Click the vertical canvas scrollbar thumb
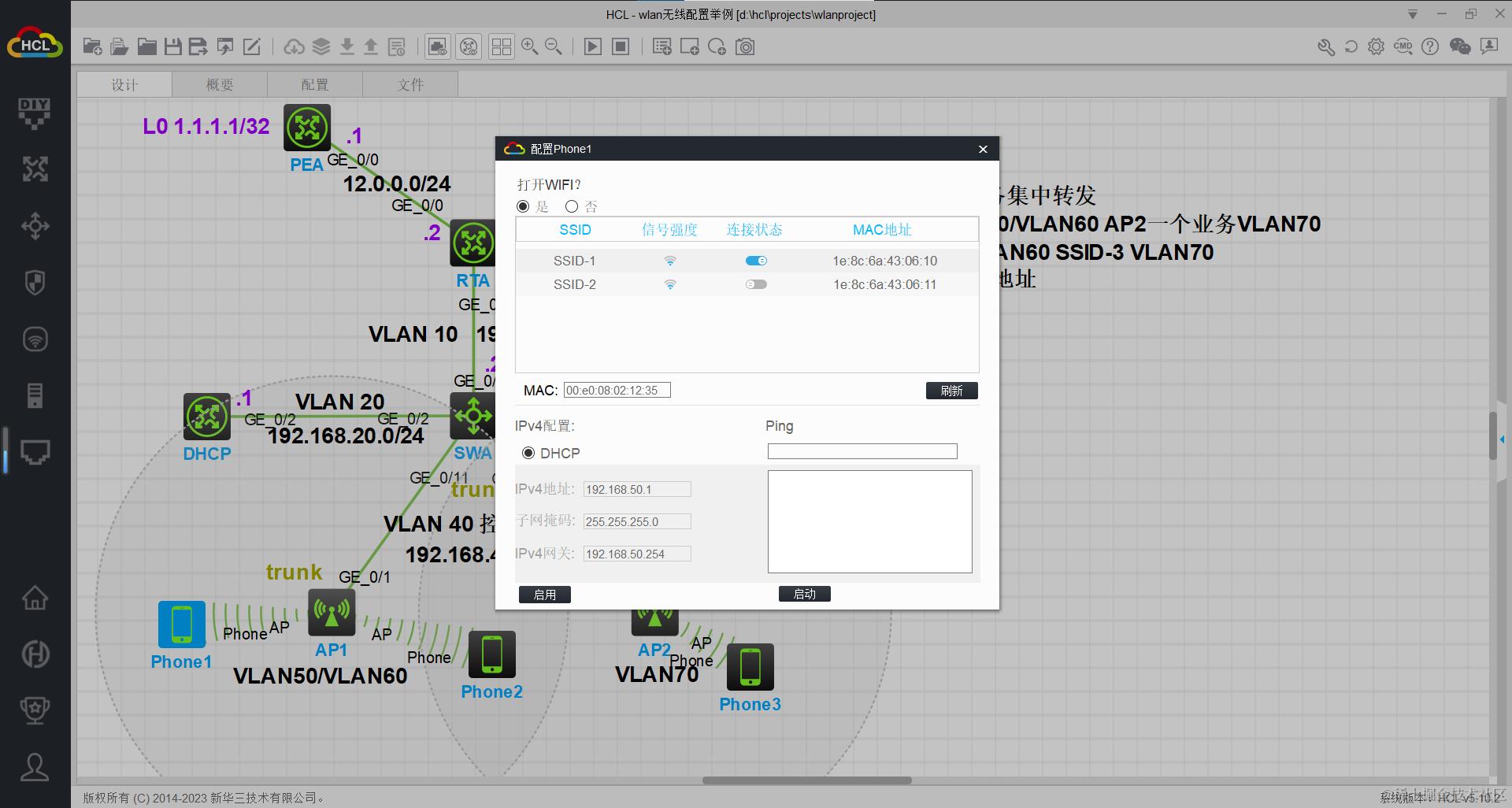This screenshot has height=808, width=1512. [x=1492, y=436]
